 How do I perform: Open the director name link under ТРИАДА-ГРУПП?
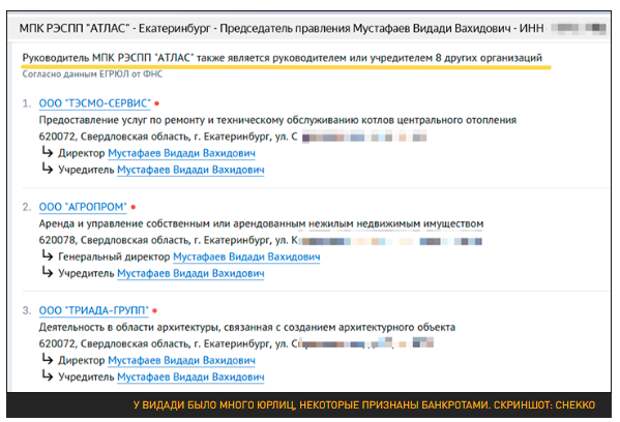click(181, 360)
